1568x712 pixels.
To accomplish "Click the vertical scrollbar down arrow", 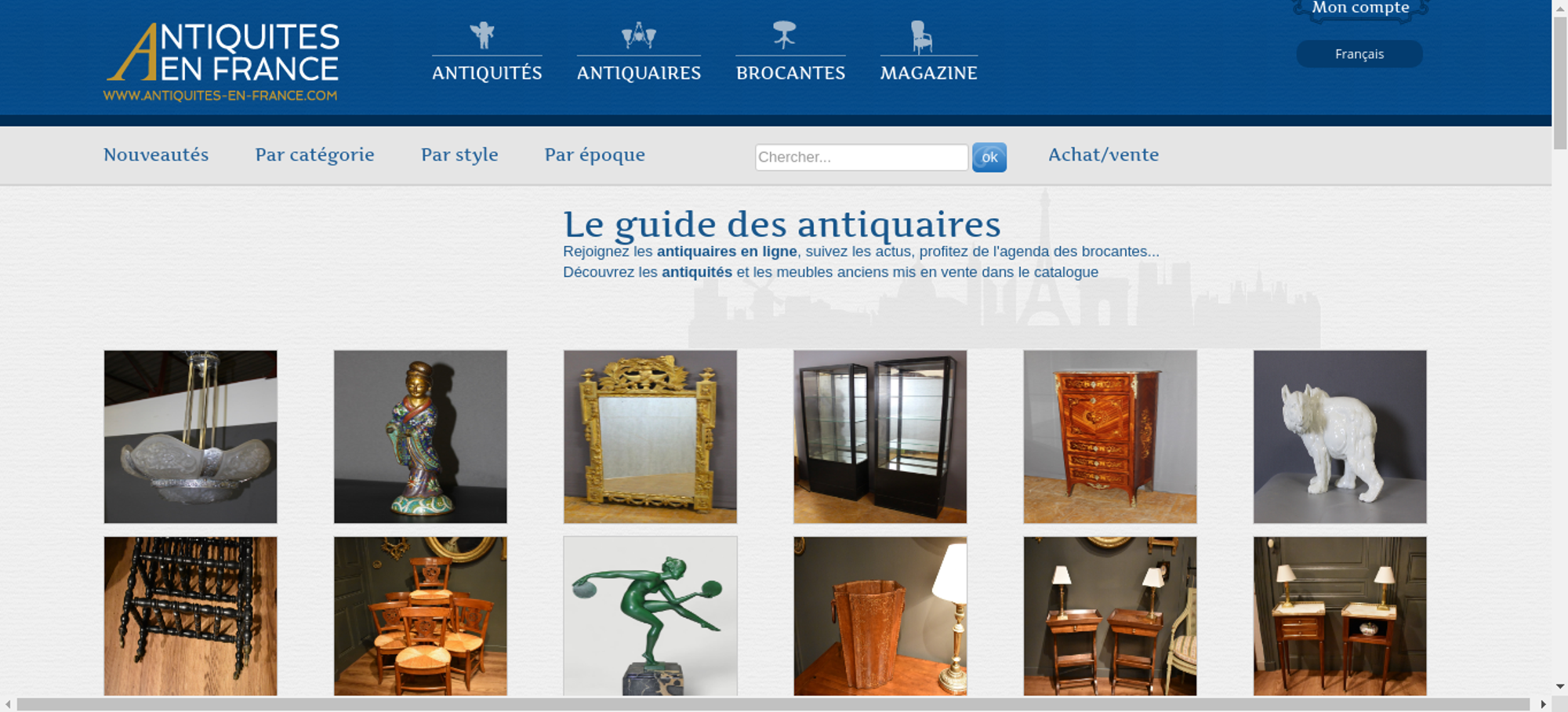I will coord(1559,686).
